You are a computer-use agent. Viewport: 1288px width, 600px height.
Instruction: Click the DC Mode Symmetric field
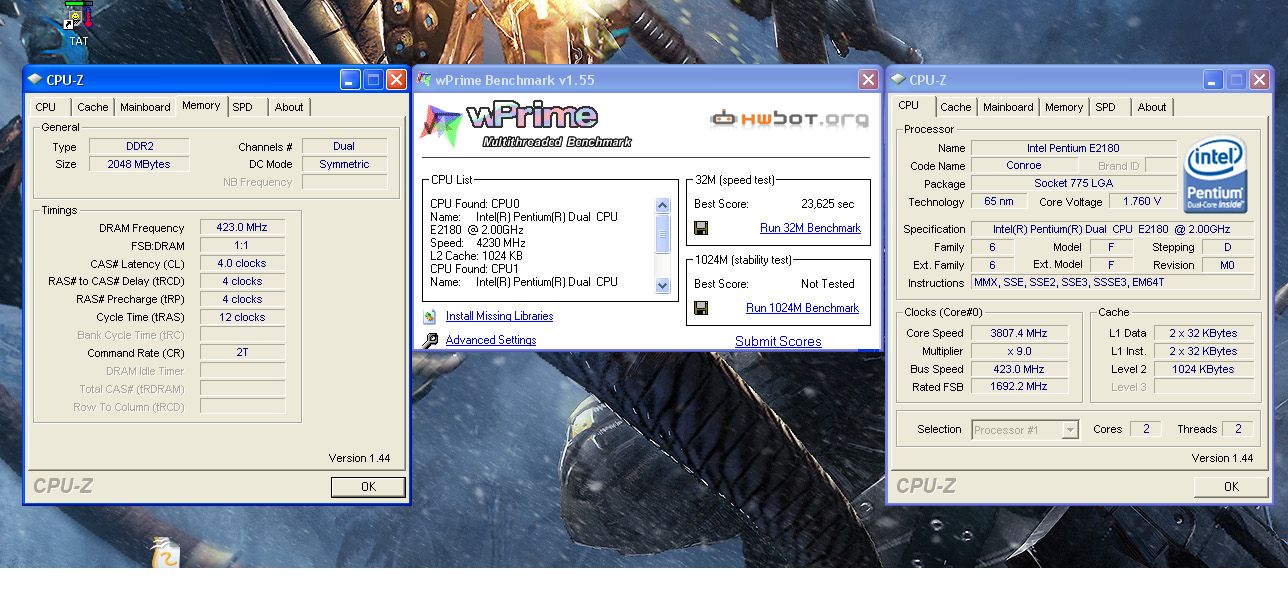click(344, 164)
